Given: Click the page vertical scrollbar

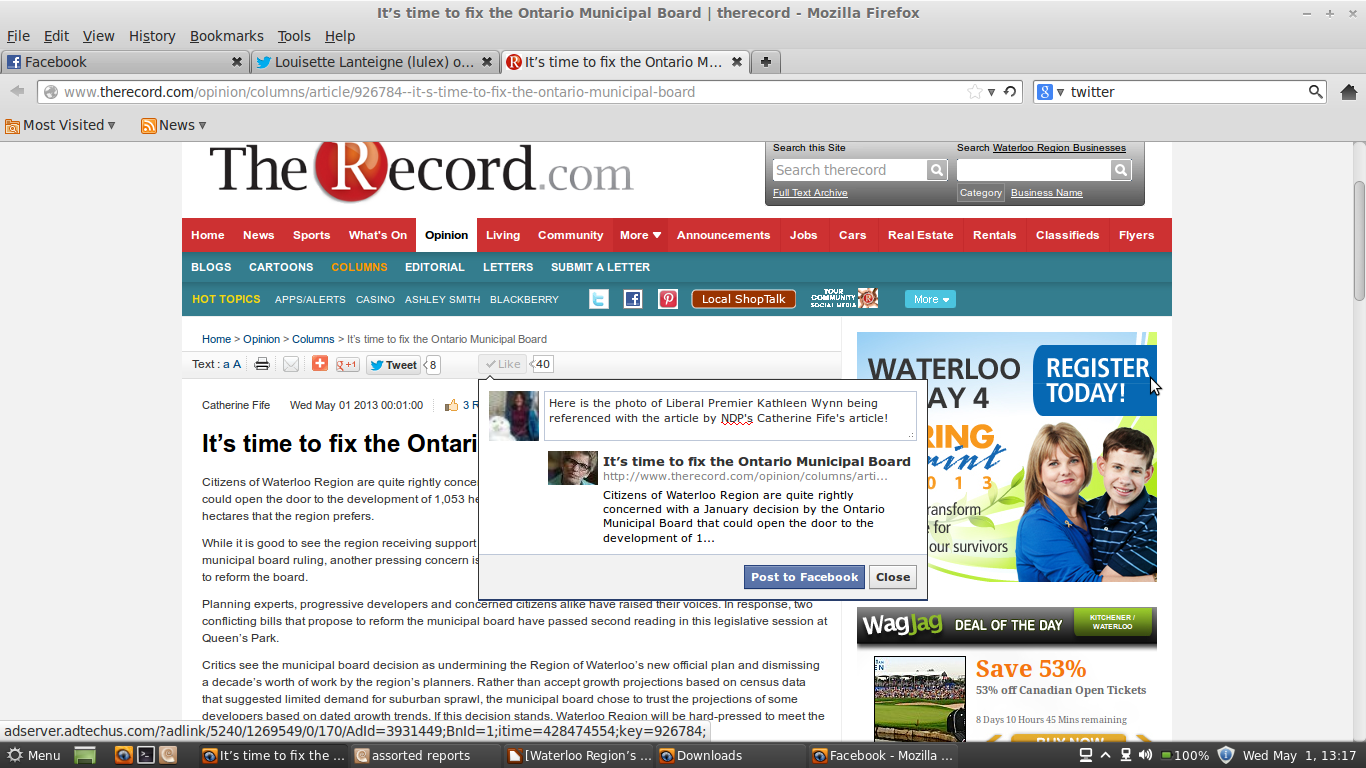Looking at the screenshot, I should (x=1359, y=240).
